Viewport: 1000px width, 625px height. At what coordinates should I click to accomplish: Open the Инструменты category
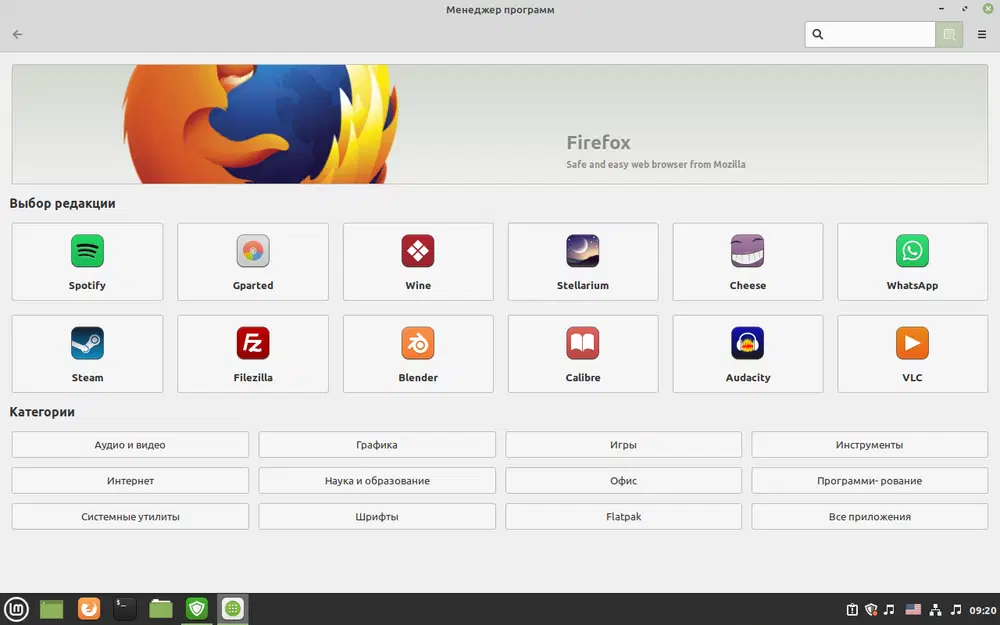pos(869,445)
